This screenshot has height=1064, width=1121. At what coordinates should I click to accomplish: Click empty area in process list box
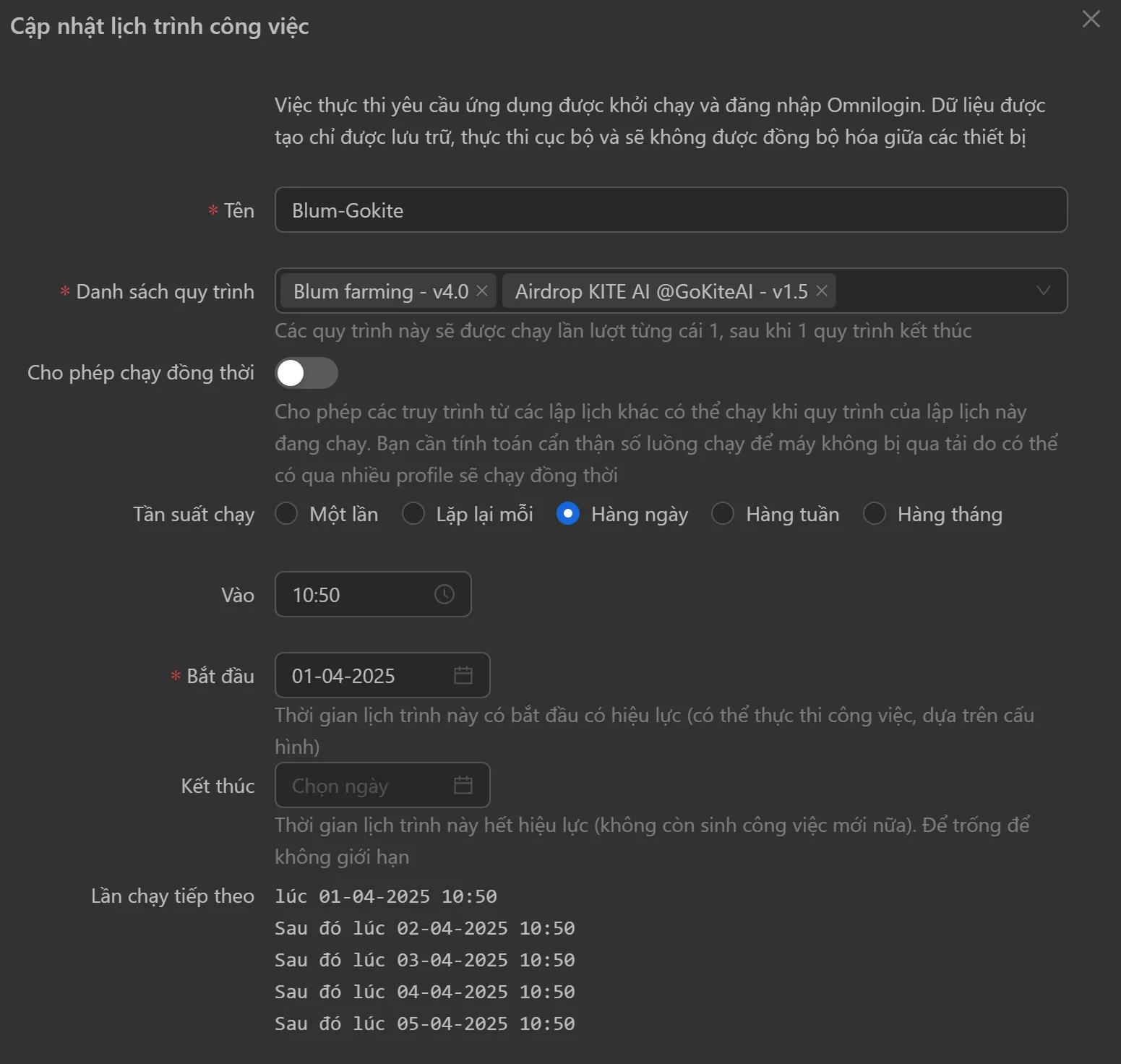pos(932,291)
